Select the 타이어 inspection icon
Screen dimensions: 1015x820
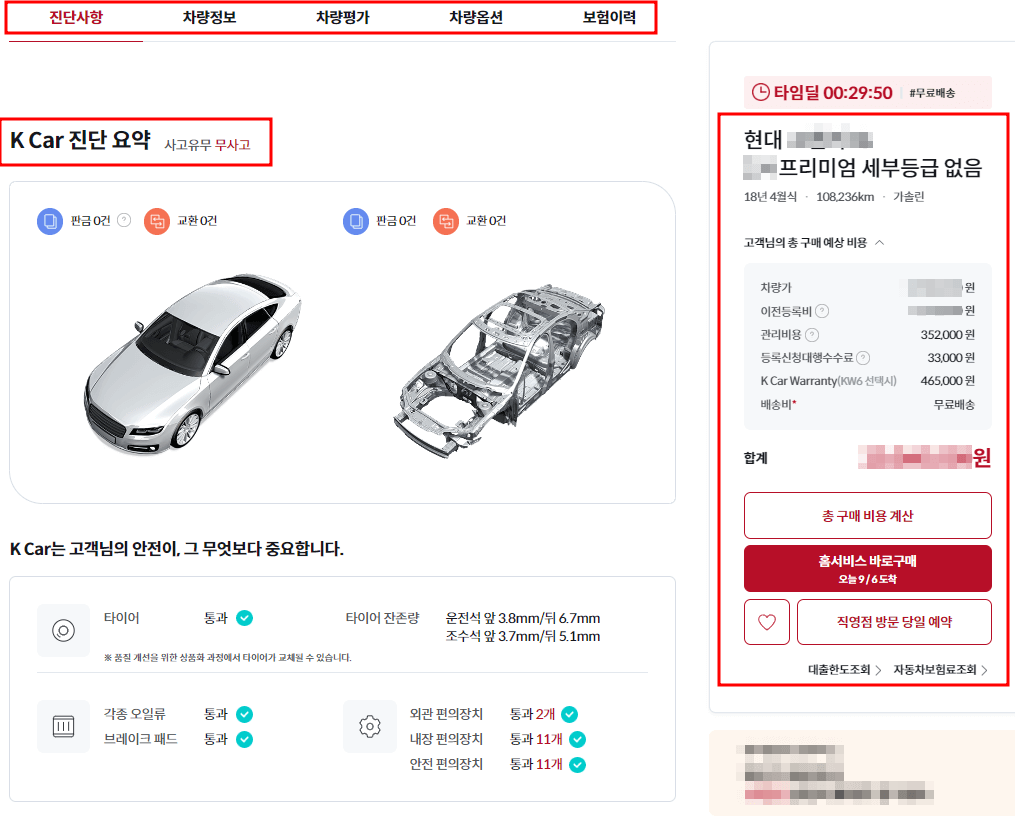coord(64,628)
